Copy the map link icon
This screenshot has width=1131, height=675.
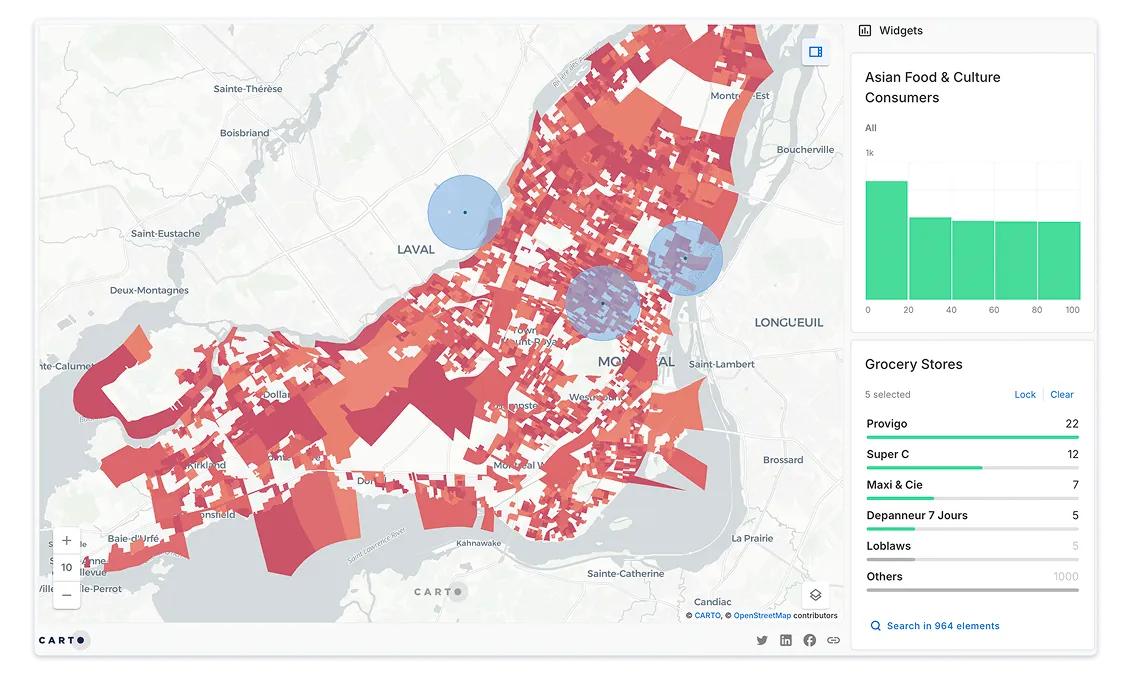[833, 640]
